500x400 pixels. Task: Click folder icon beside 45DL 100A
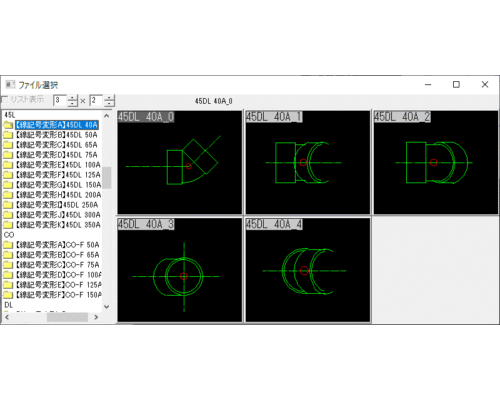click(x=8, y=165)
